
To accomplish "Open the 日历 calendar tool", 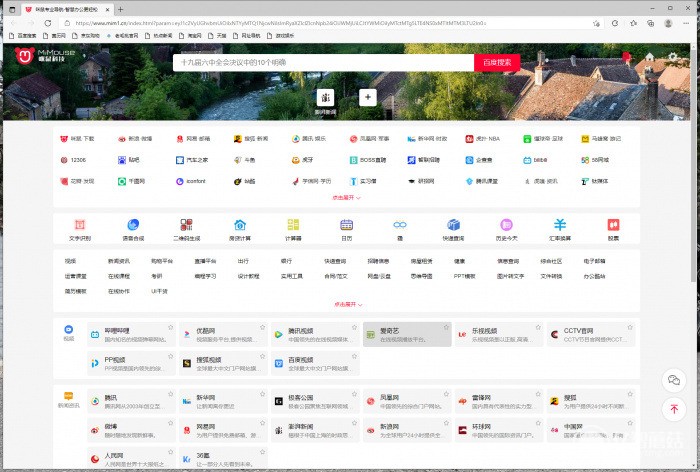I will 346,230.
